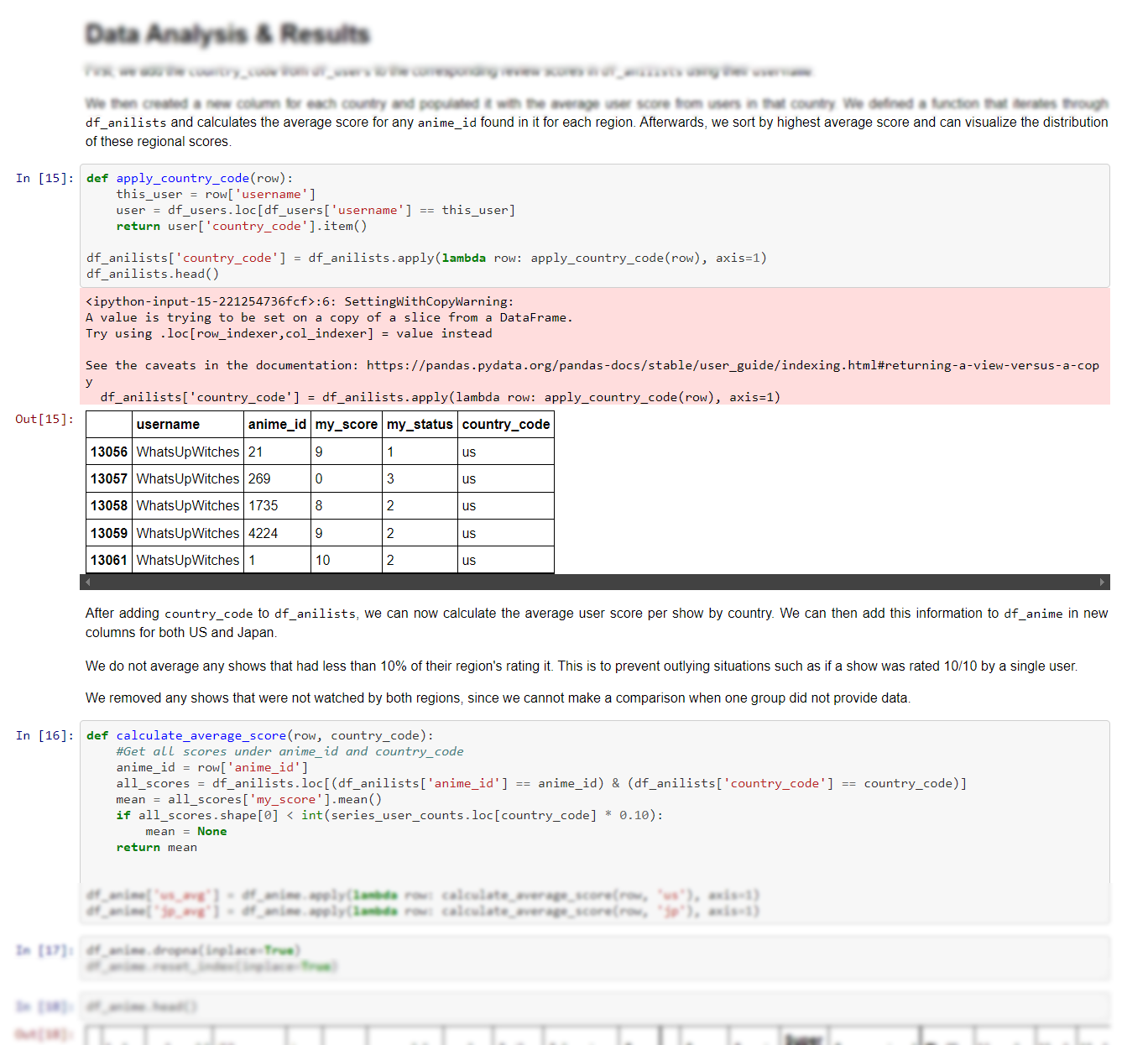Click the 'anime_id' column header
This screenshot has height=1045, width=1148.
277,425
